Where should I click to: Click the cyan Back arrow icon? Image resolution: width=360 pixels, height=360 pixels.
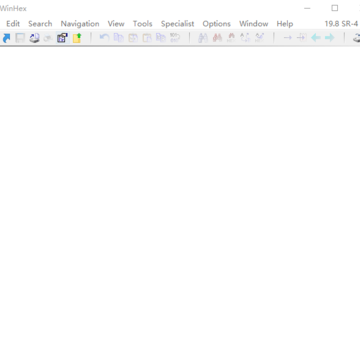tap(316, 38)
